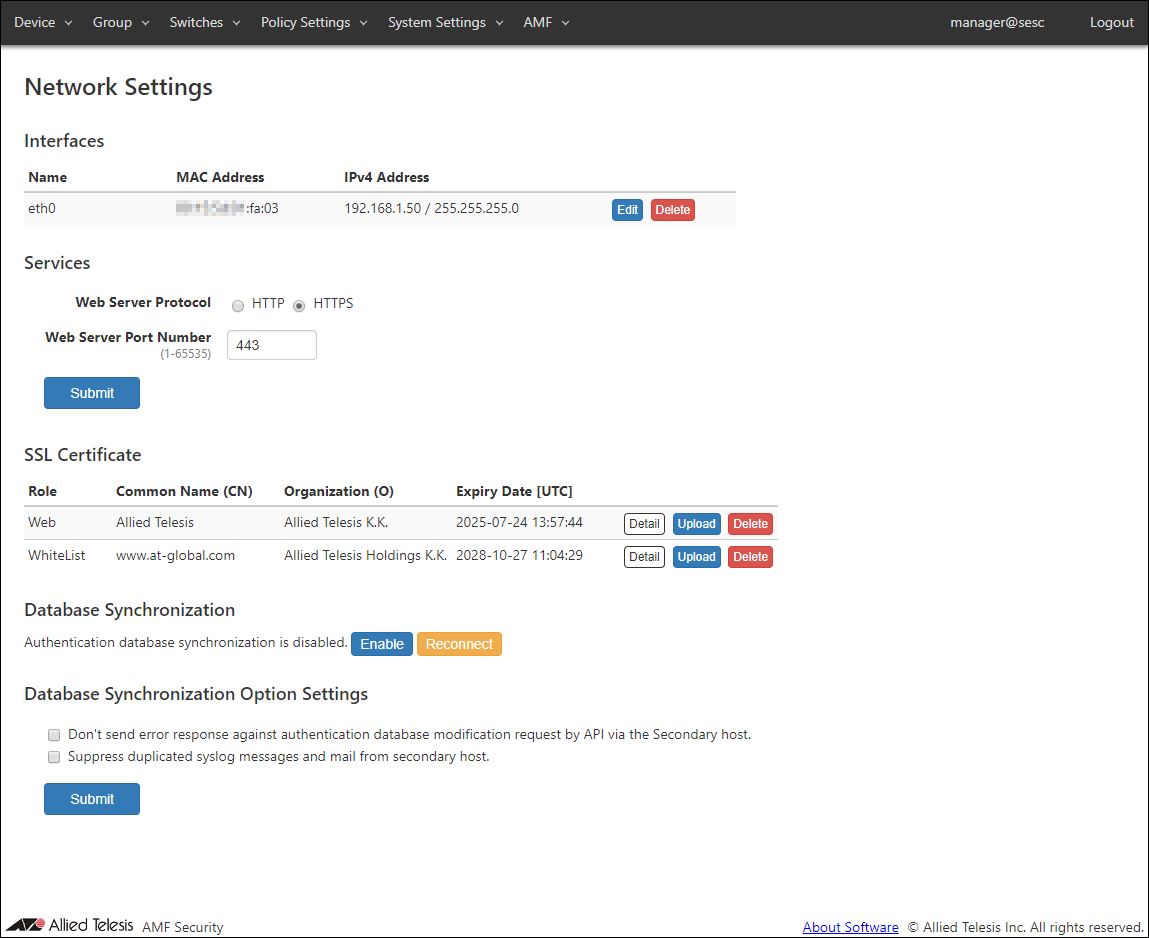Expand the AMF menu
This screenshot has width=1149, height=938.
pyautogui.click(x=546, y=22)
